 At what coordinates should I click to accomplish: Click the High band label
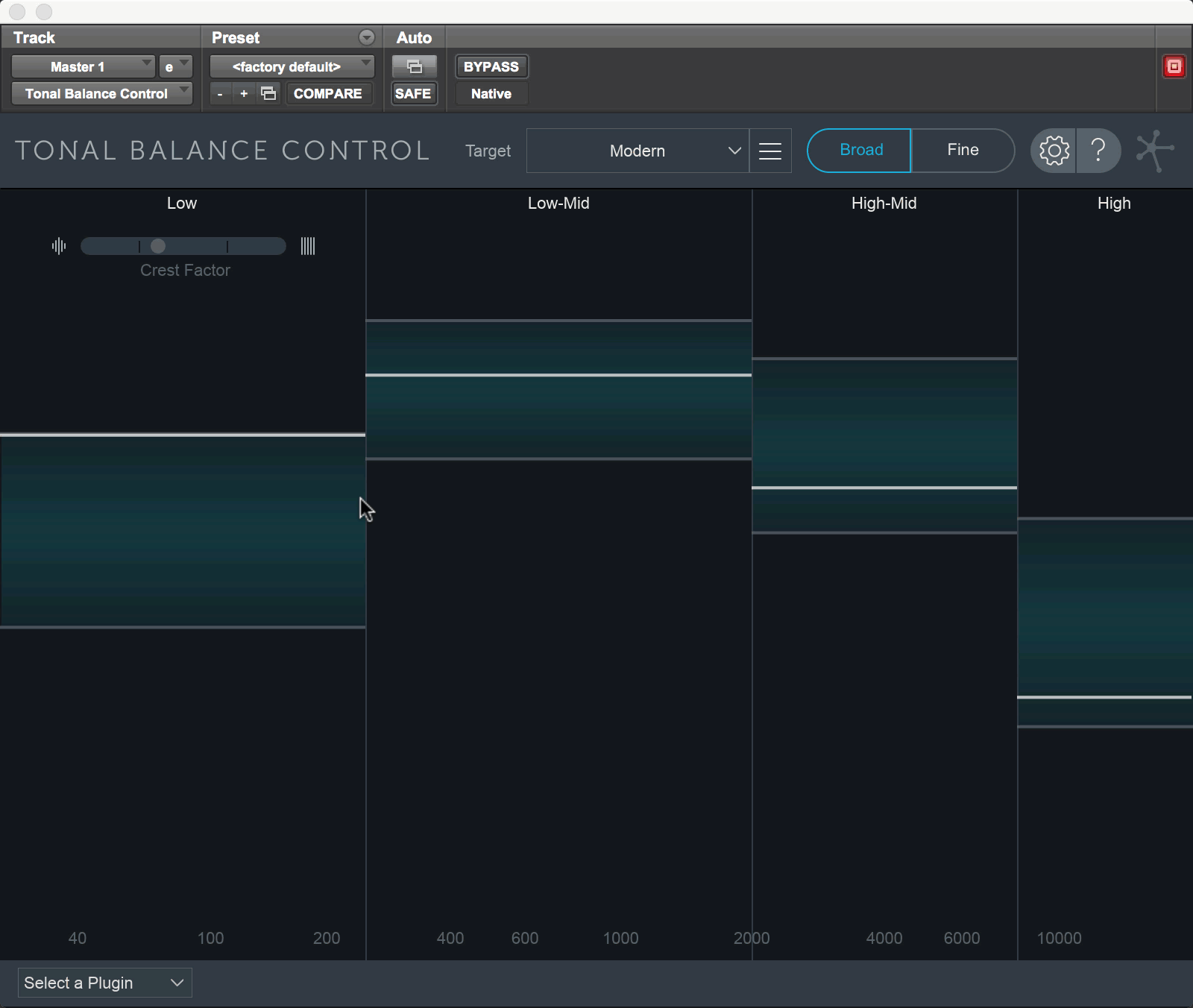pyautogui.click(x=1114, y=203)
